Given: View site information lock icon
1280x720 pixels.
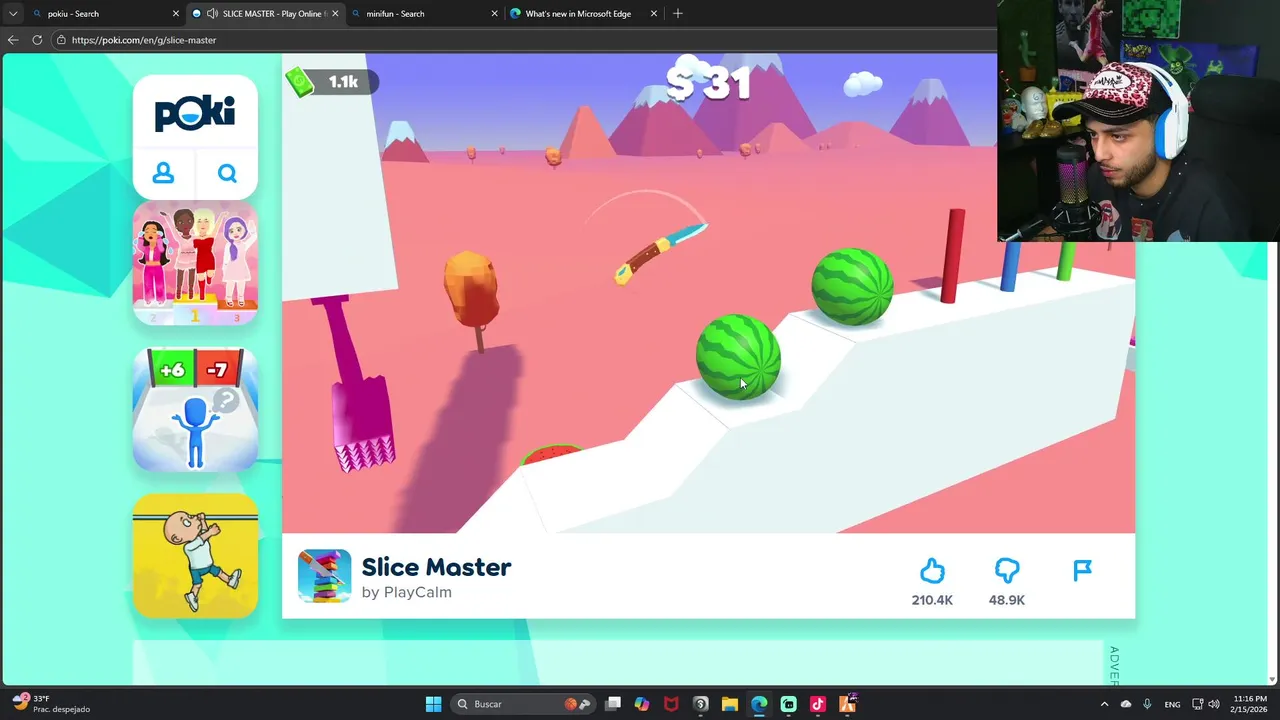Looking at the screenshot, I should (61, 40).
